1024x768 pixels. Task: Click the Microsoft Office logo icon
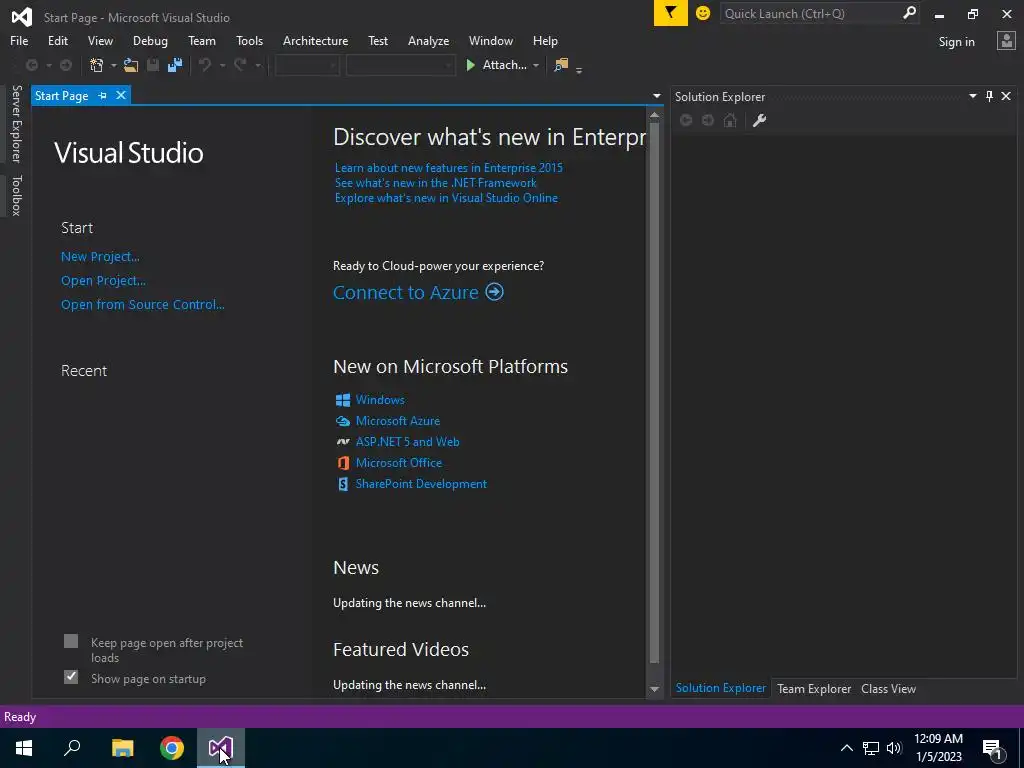343,463
